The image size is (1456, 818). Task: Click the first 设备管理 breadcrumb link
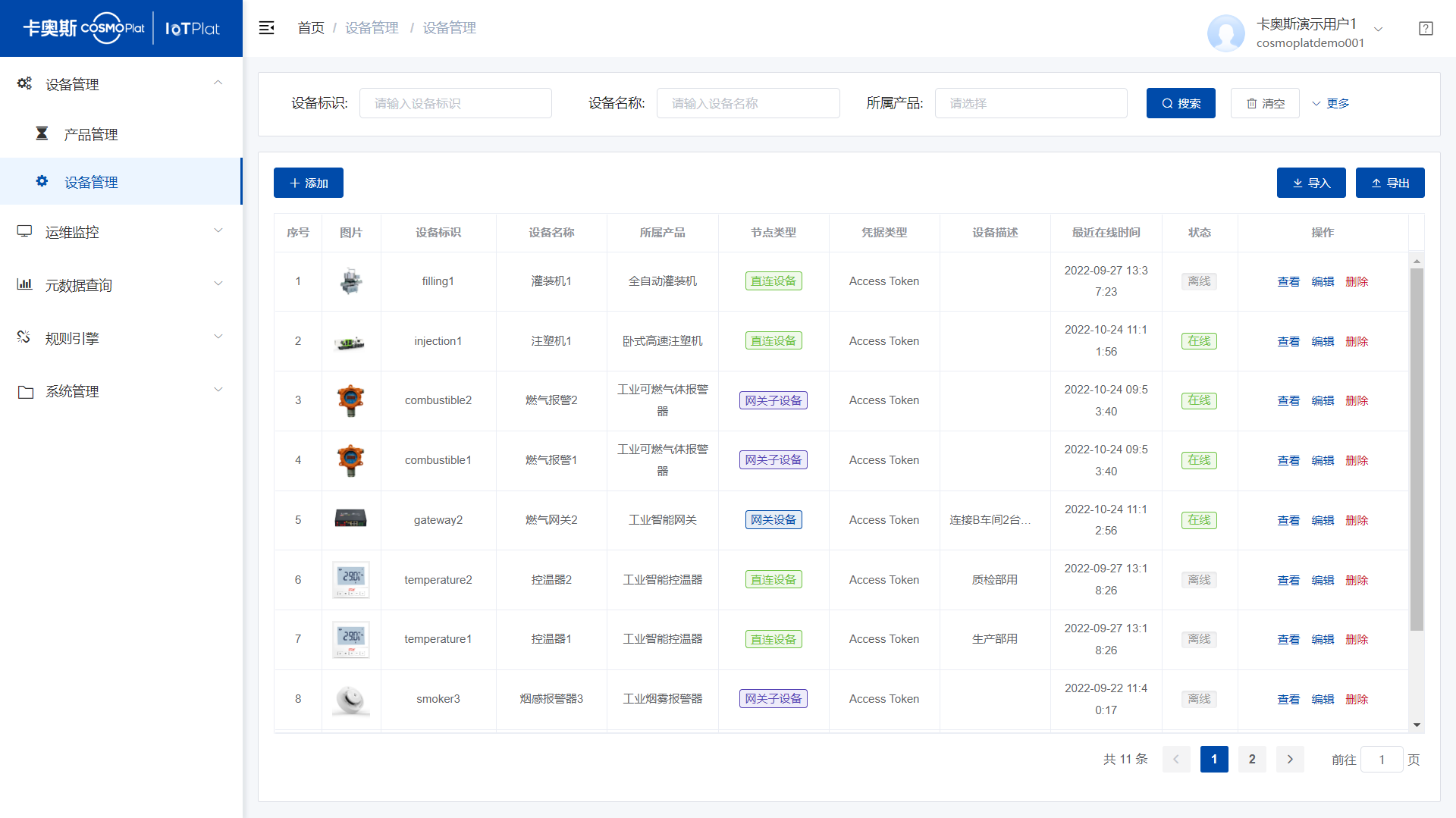point(372,28)
